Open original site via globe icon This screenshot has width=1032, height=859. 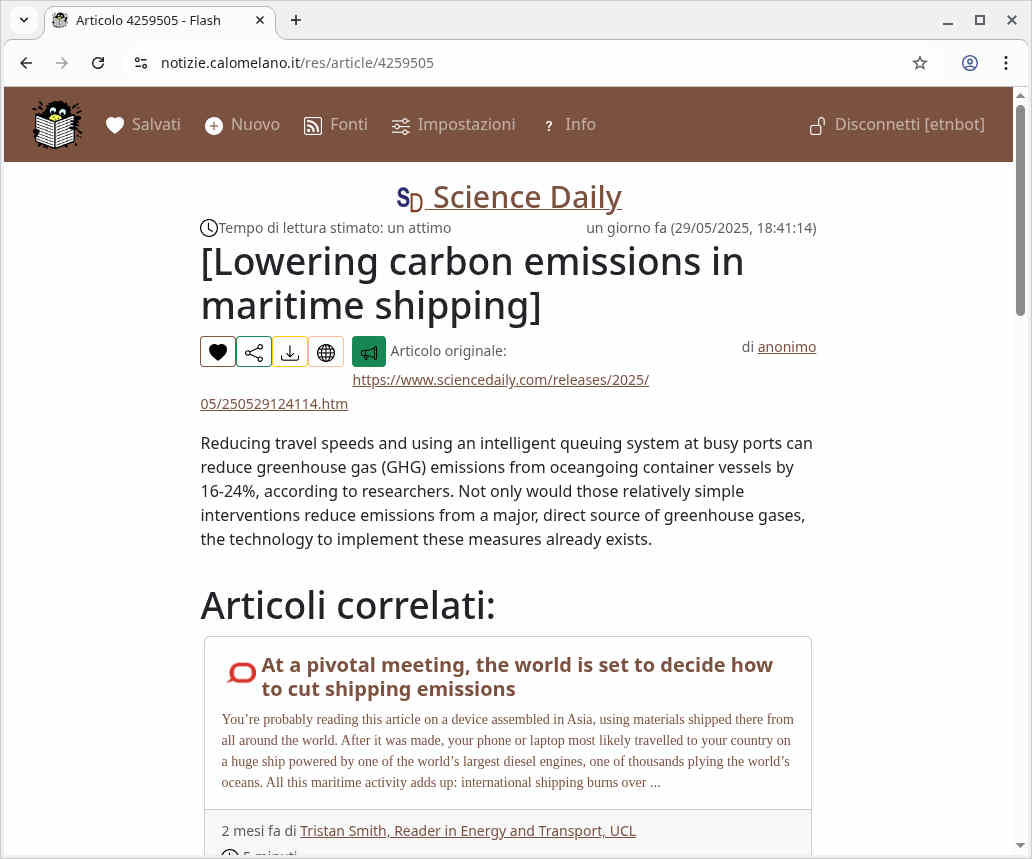(x=325, y=351)
